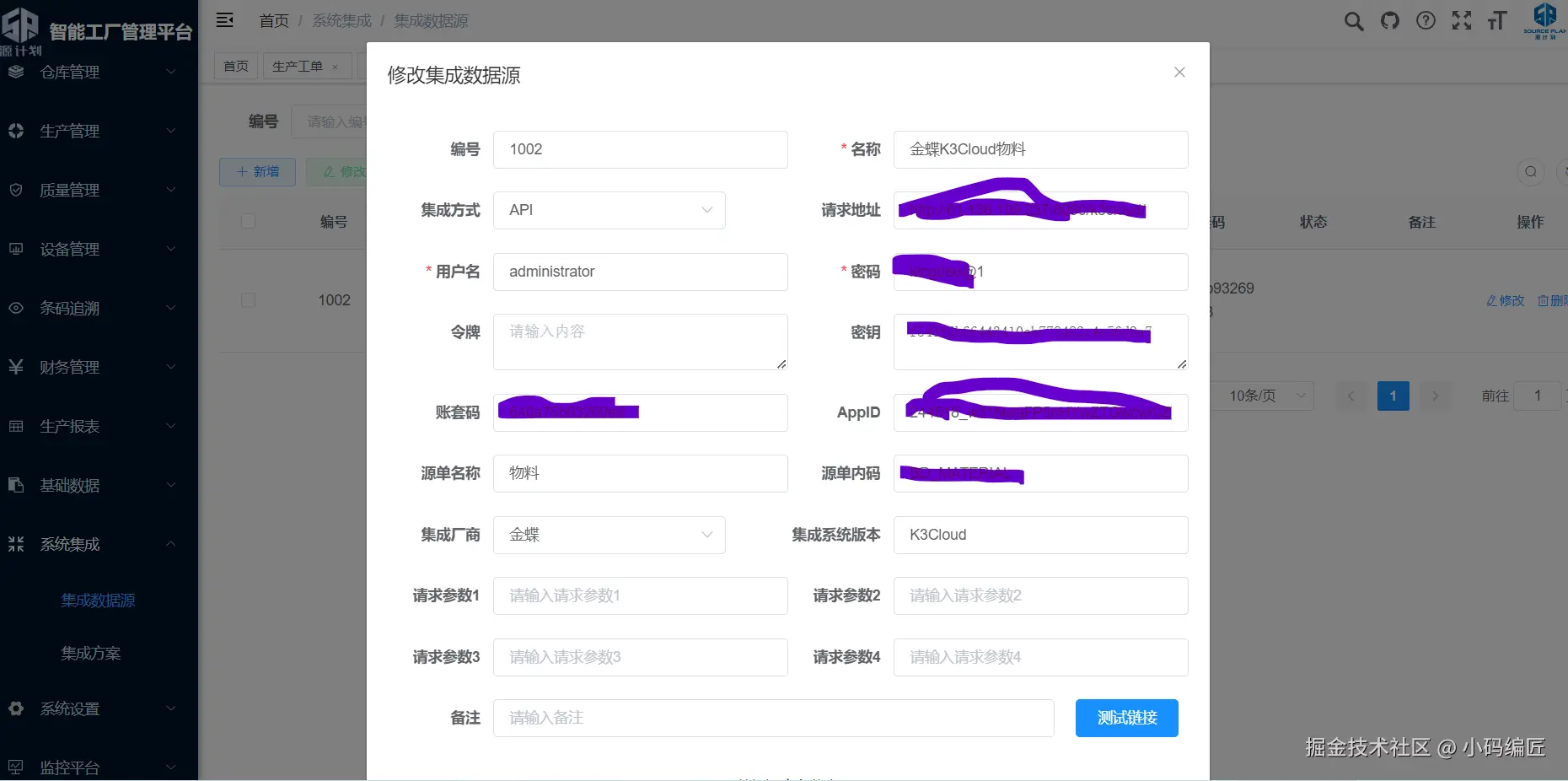Screen dimensions: 1568x781
Task: Click the 账套码 input field
Action: click(641, 412)
